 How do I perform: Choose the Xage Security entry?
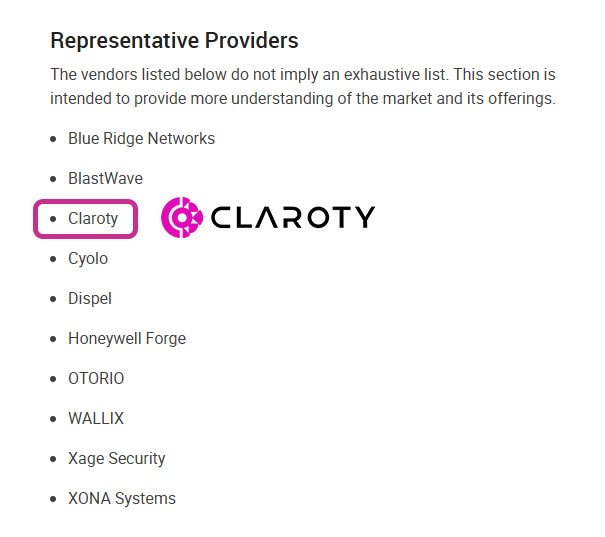tap(116, 458)
